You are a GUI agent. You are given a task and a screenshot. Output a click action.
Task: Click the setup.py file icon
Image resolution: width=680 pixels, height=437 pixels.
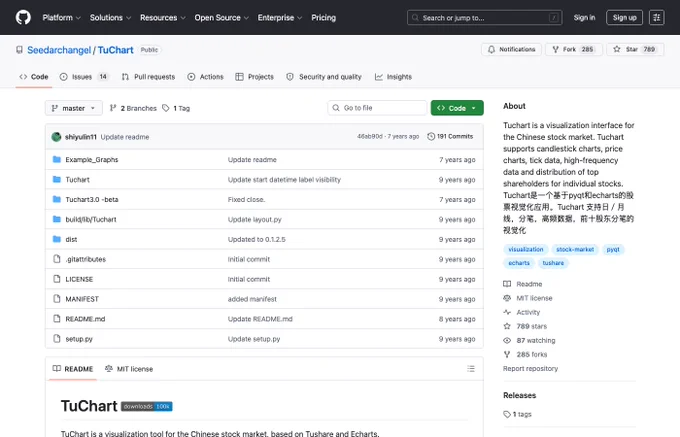(56, 339)
